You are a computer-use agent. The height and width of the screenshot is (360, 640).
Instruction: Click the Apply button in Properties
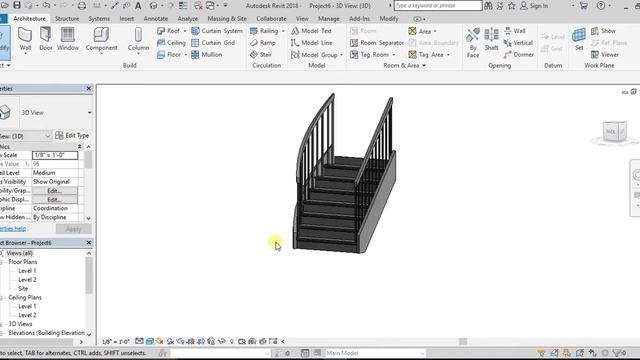(73, 229)
